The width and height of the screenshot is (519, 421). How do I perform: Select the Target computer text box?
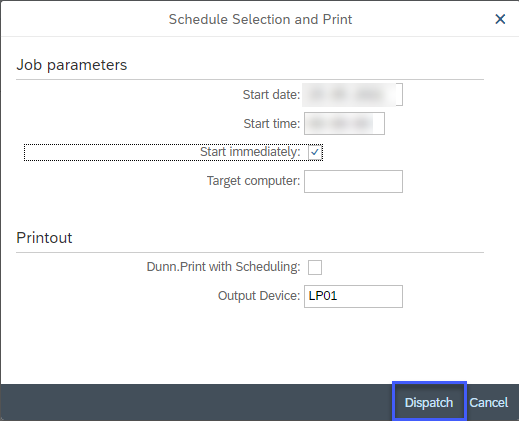click(353, 182)
